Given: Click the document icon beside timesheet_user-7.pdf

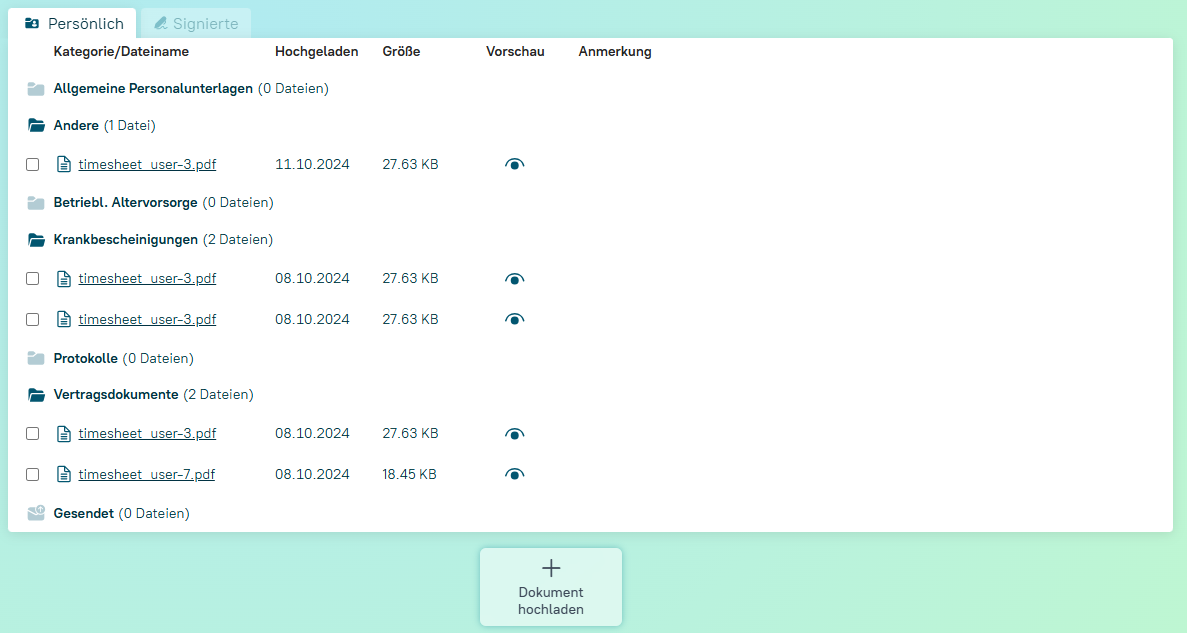Looking at the screenshot, I should pyautogui.click(x=64, y=475).
